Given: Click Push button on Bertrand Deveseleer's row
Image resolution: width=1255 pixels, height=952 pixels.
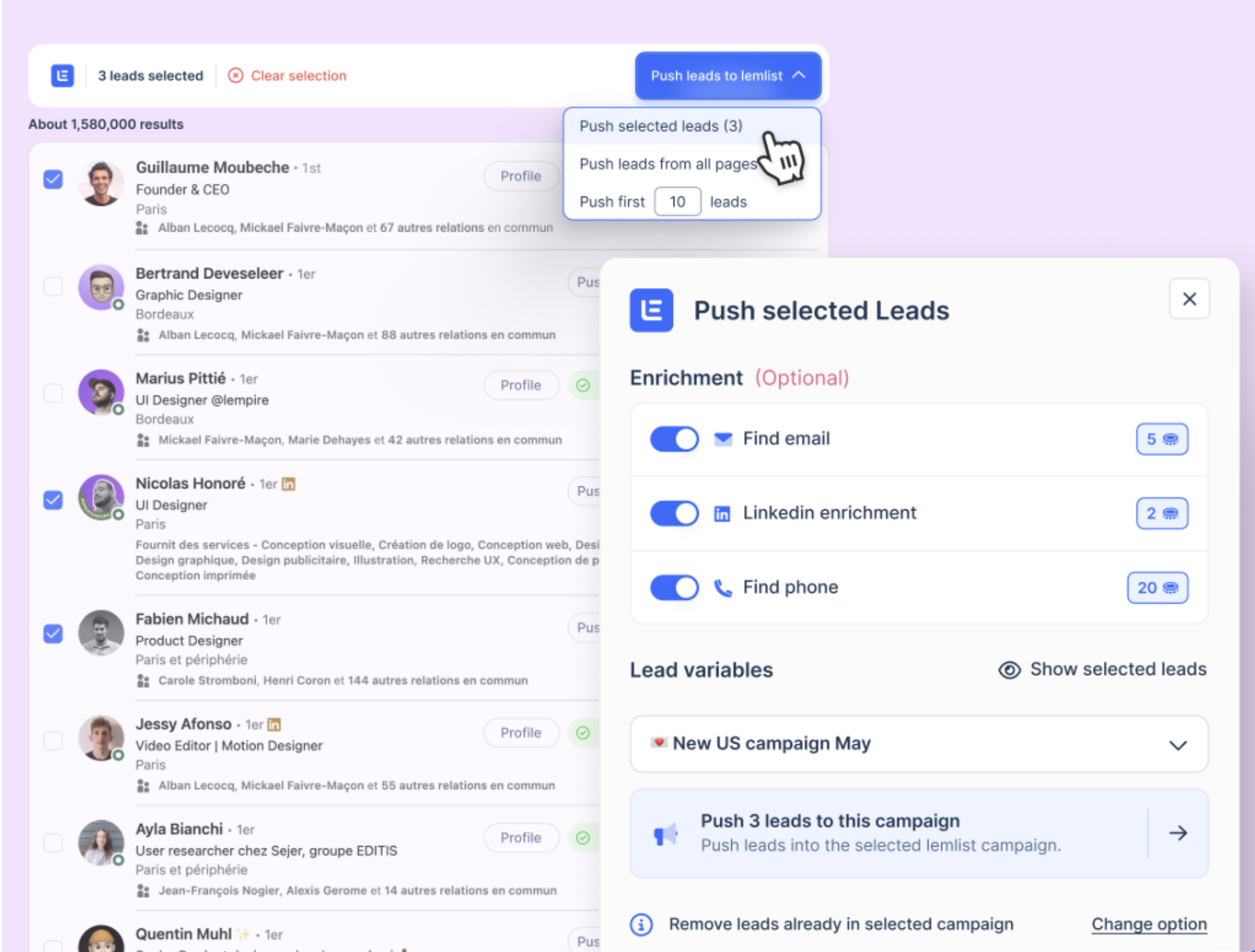Looking at the screenshot, I should click(585, 282).
